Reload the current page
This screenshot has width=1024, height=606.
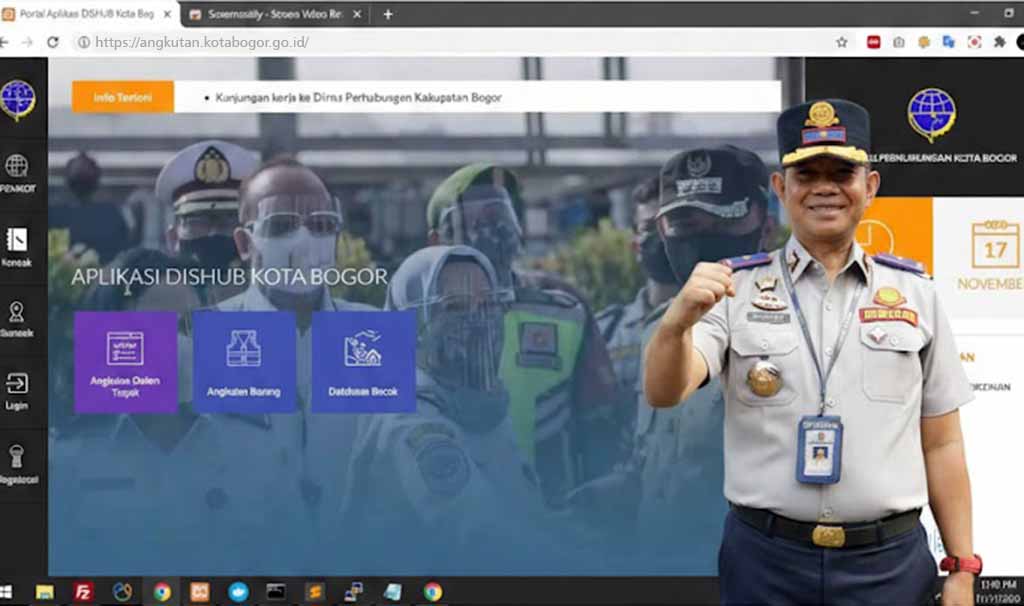pos(52,42)
